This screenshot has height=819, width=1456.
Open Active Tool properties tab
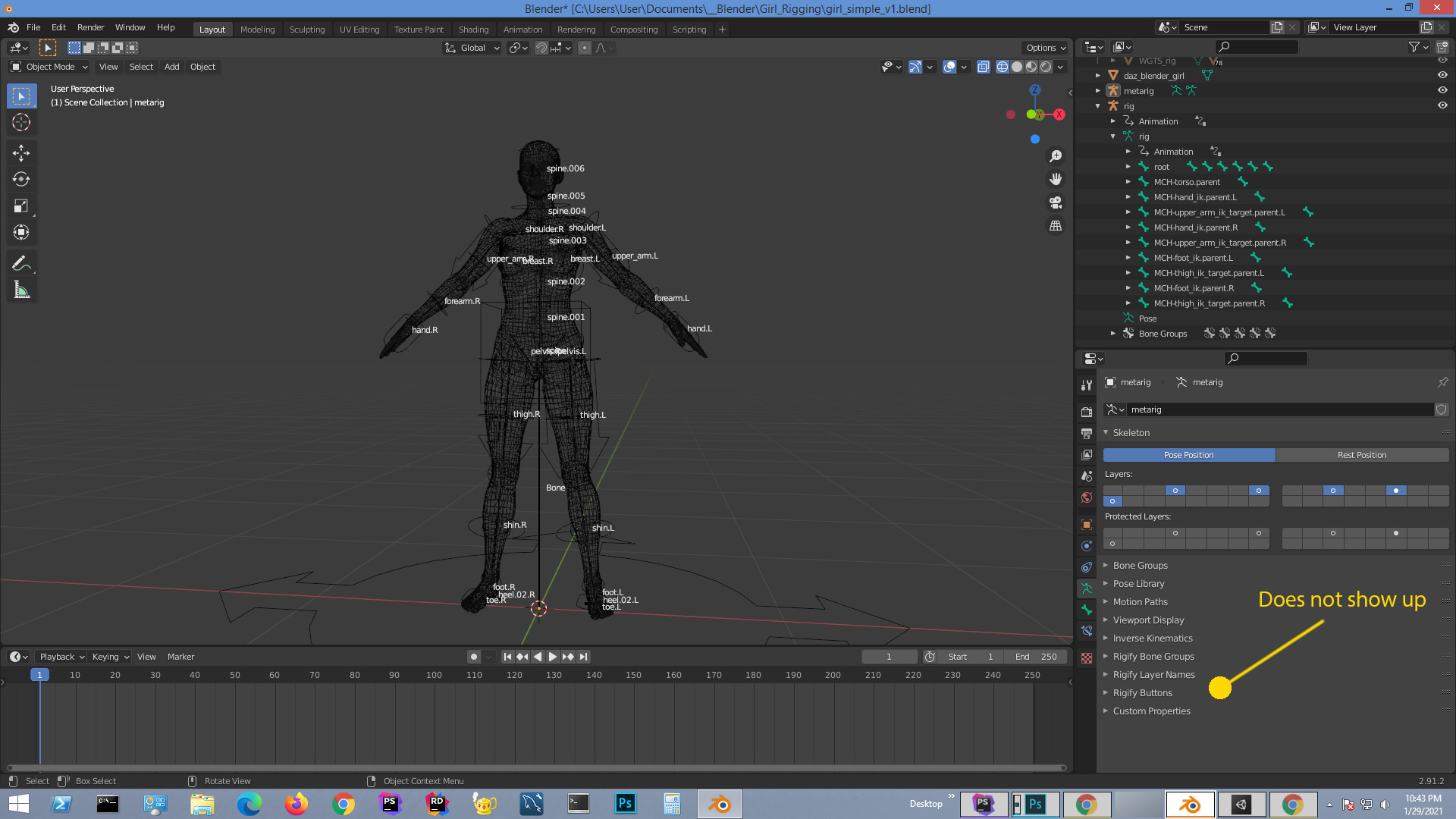tap(1087, 385)
